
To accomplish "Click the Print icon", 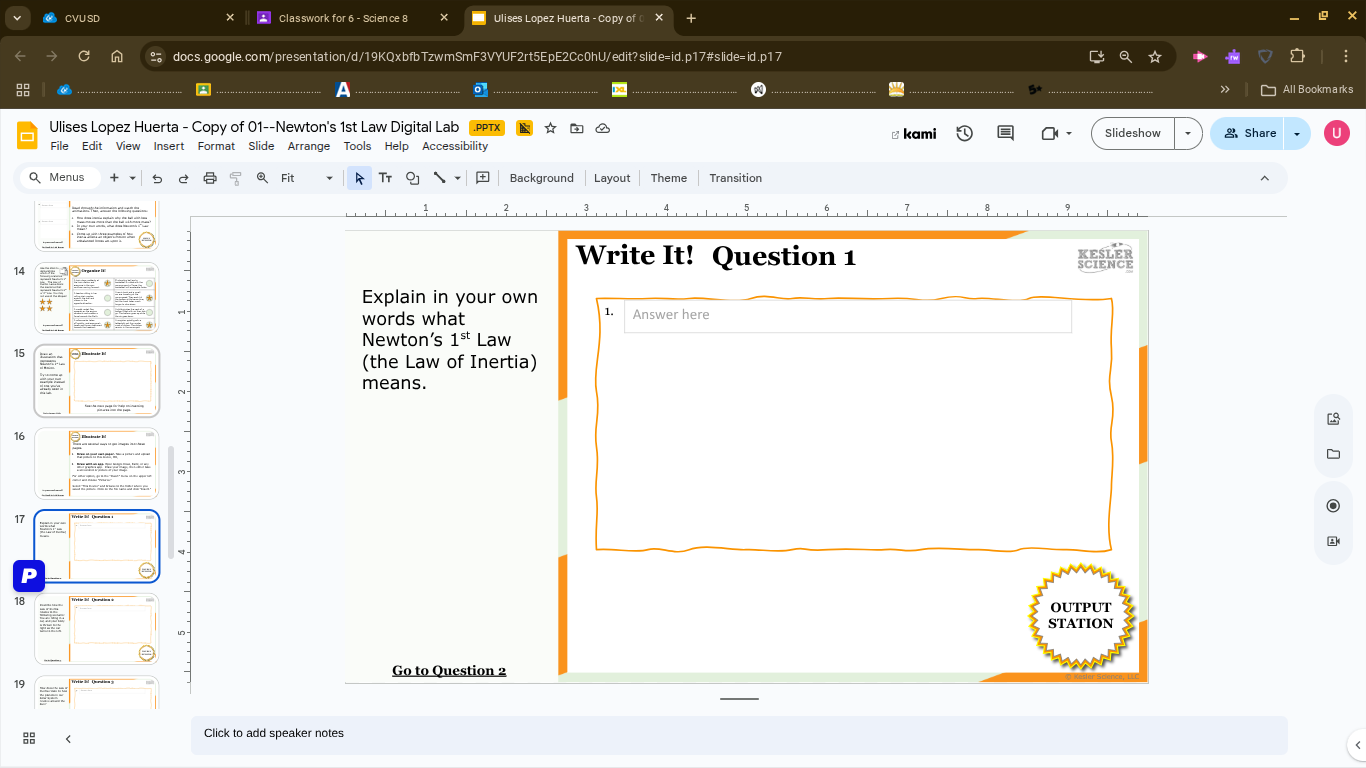I will (x=210, y=177).
